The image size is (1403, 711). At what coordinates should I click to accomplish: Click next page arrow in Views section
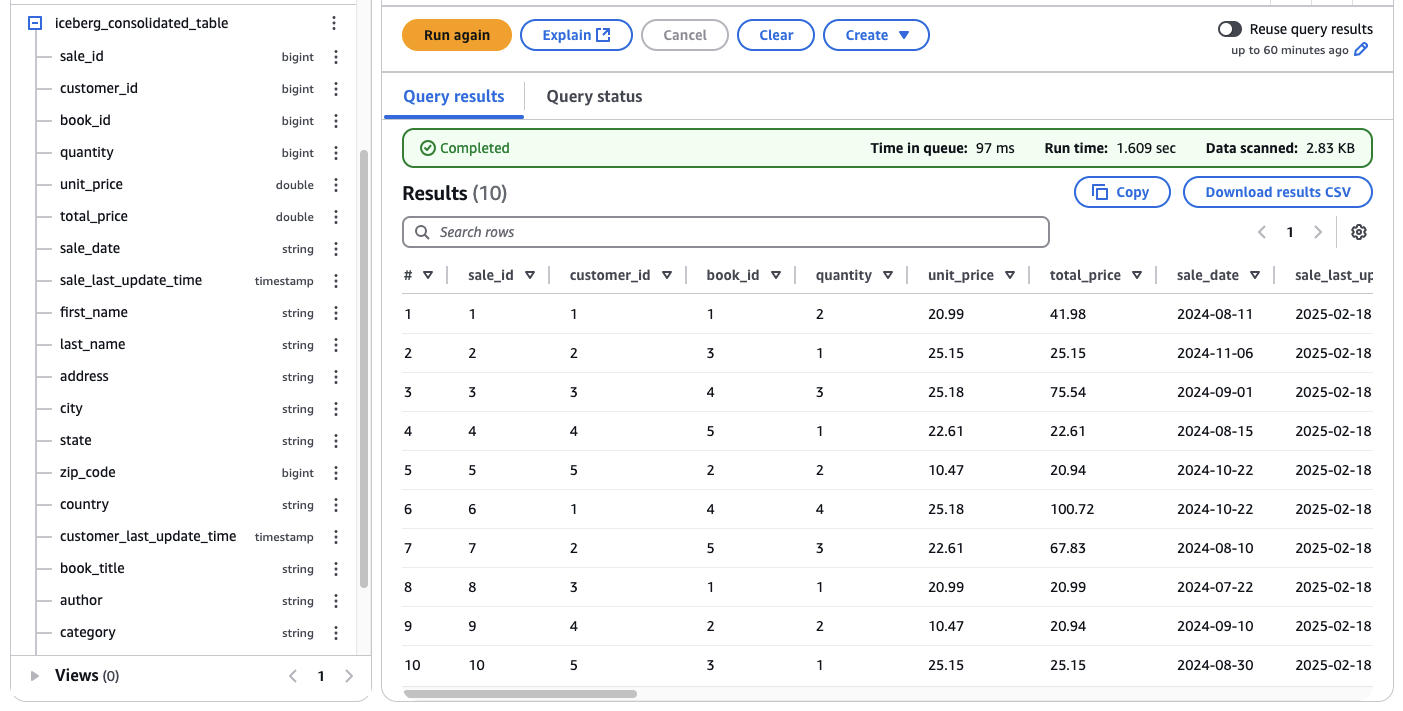(x=349, y=676)
